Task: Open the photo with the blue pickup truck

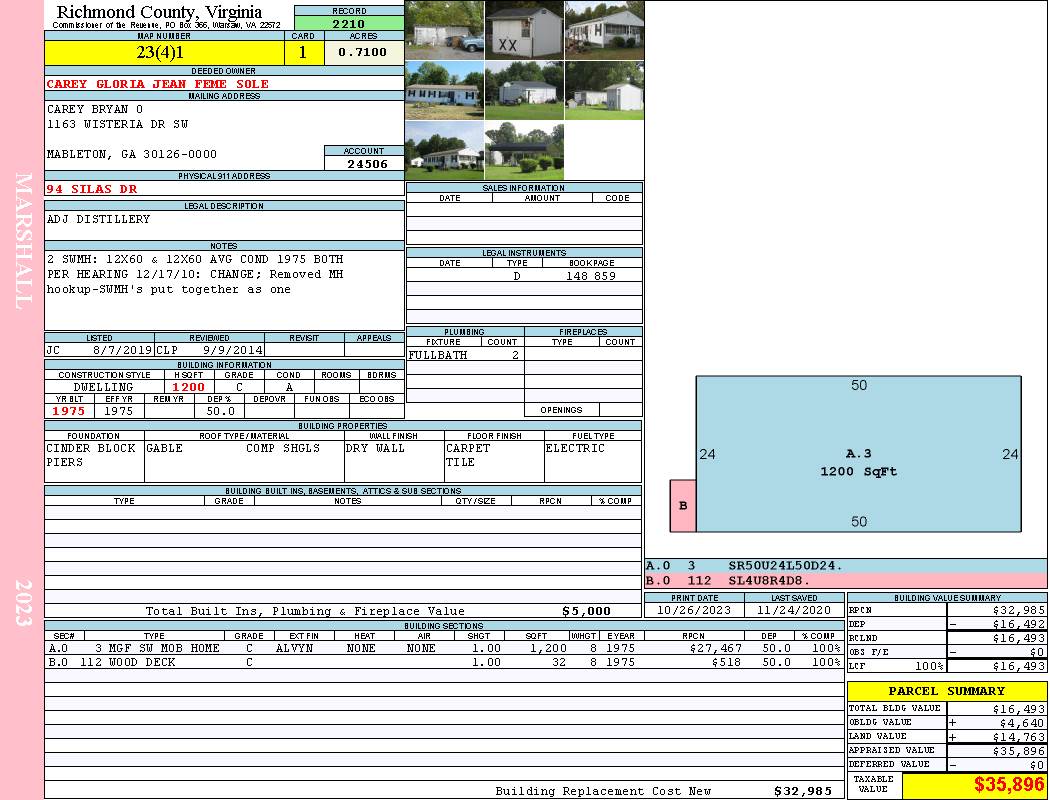Action: pos(444,31)
